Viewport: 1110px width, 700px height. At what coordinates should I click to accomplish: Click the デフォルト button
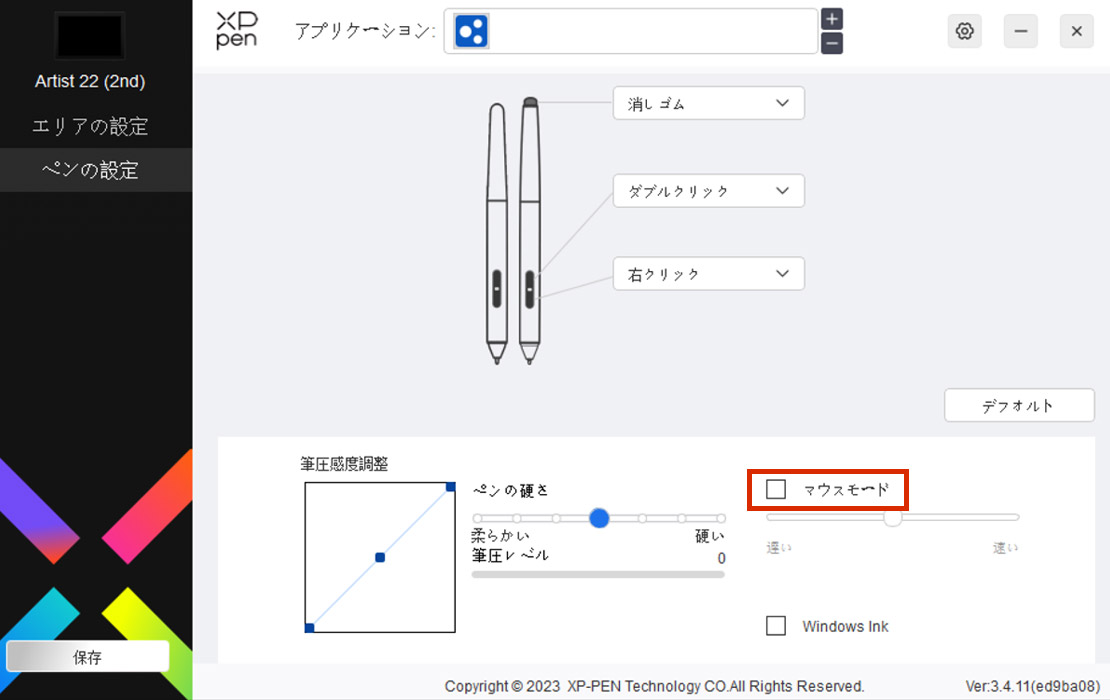[x=1019, y=406]
